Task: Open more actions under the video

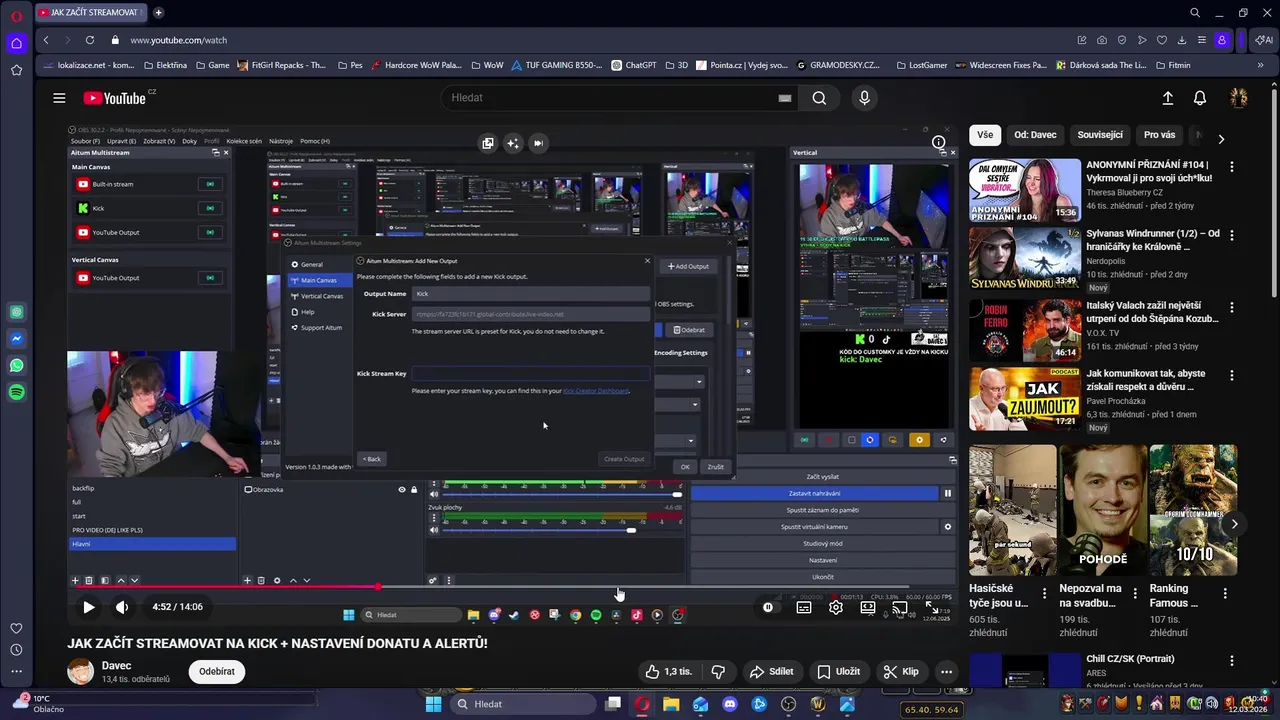Action: click(946, 672)
